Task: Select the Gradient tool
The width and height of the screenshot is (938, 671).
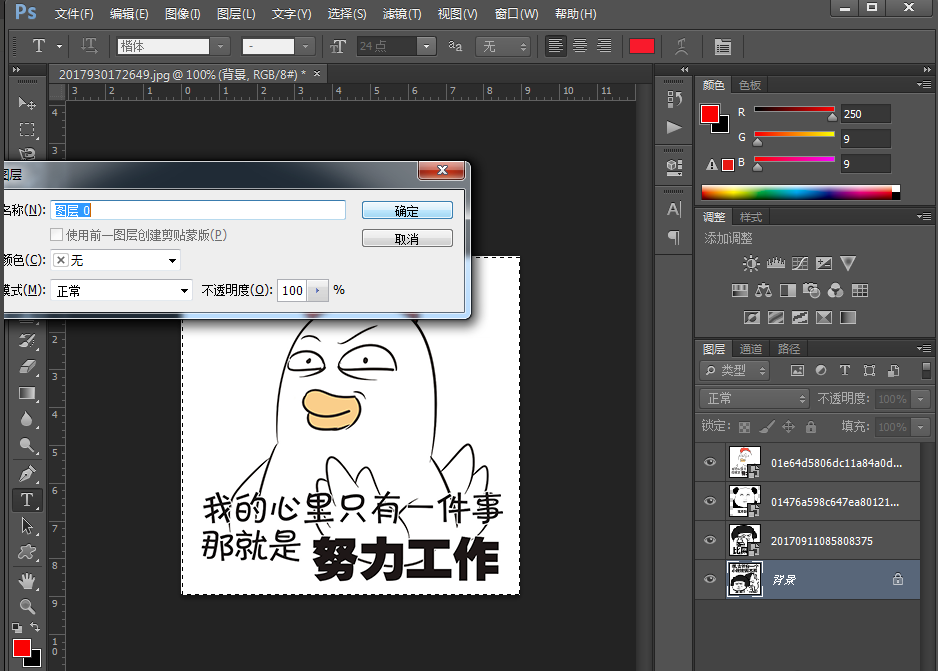Action: click(x=27, y=390)
